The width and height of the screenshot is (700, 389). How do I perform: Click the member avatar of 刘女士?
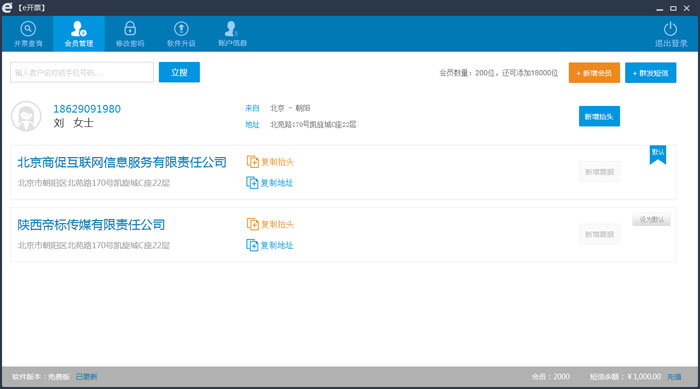point(26,116)
